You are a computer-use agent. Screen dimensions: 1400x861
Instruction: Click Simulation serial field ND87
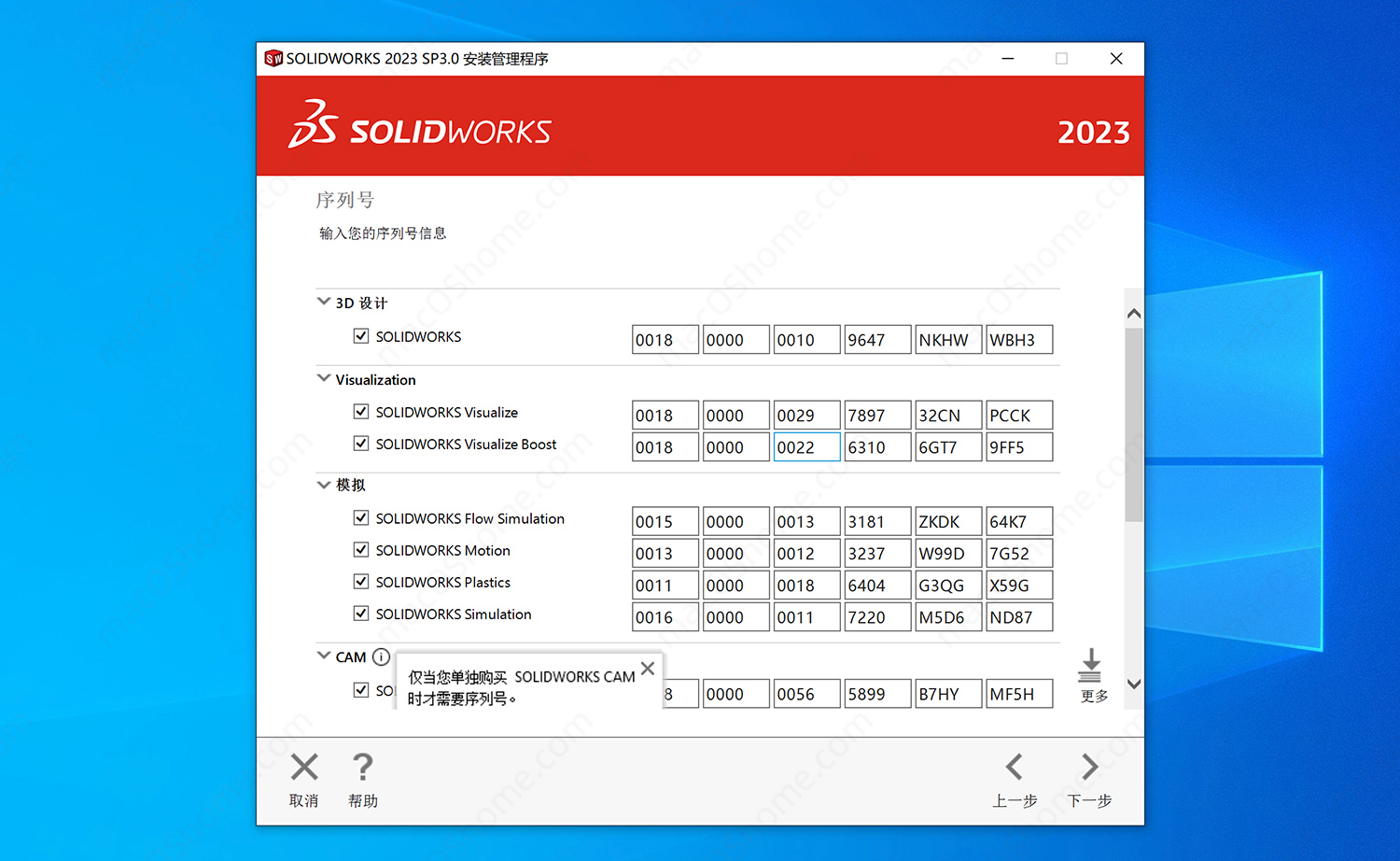pyautogui.click(x=1019, y=616)
